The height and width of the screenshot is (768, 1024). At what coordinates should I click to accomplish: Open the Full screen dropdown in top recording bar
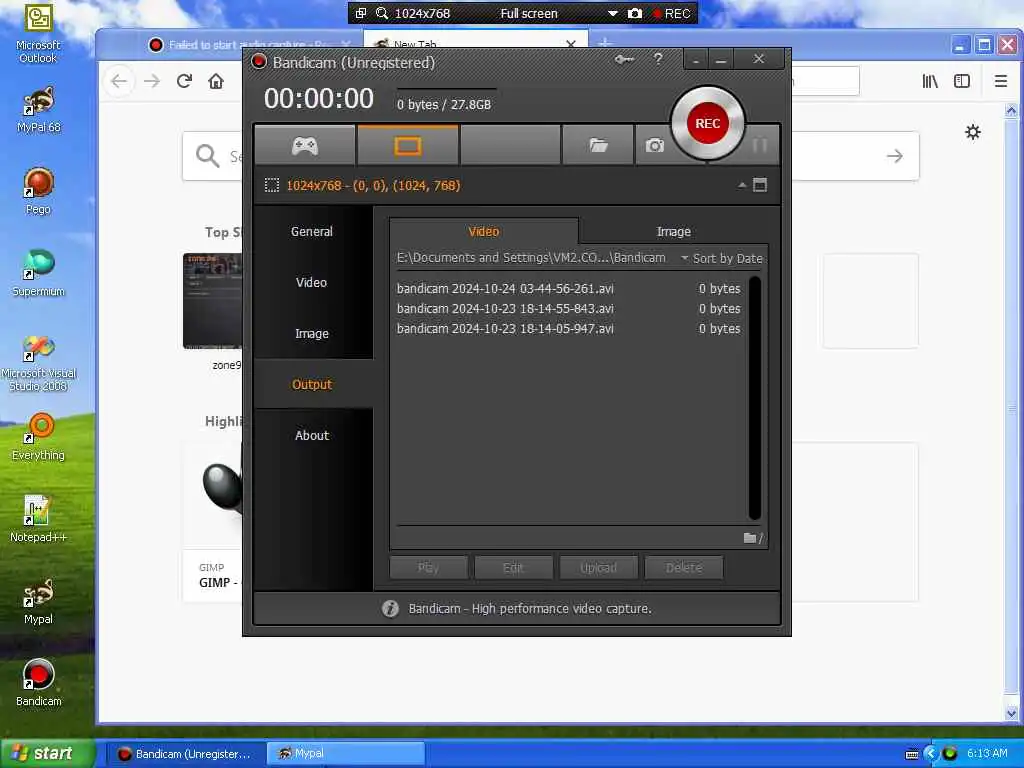[x=613, y=13]
